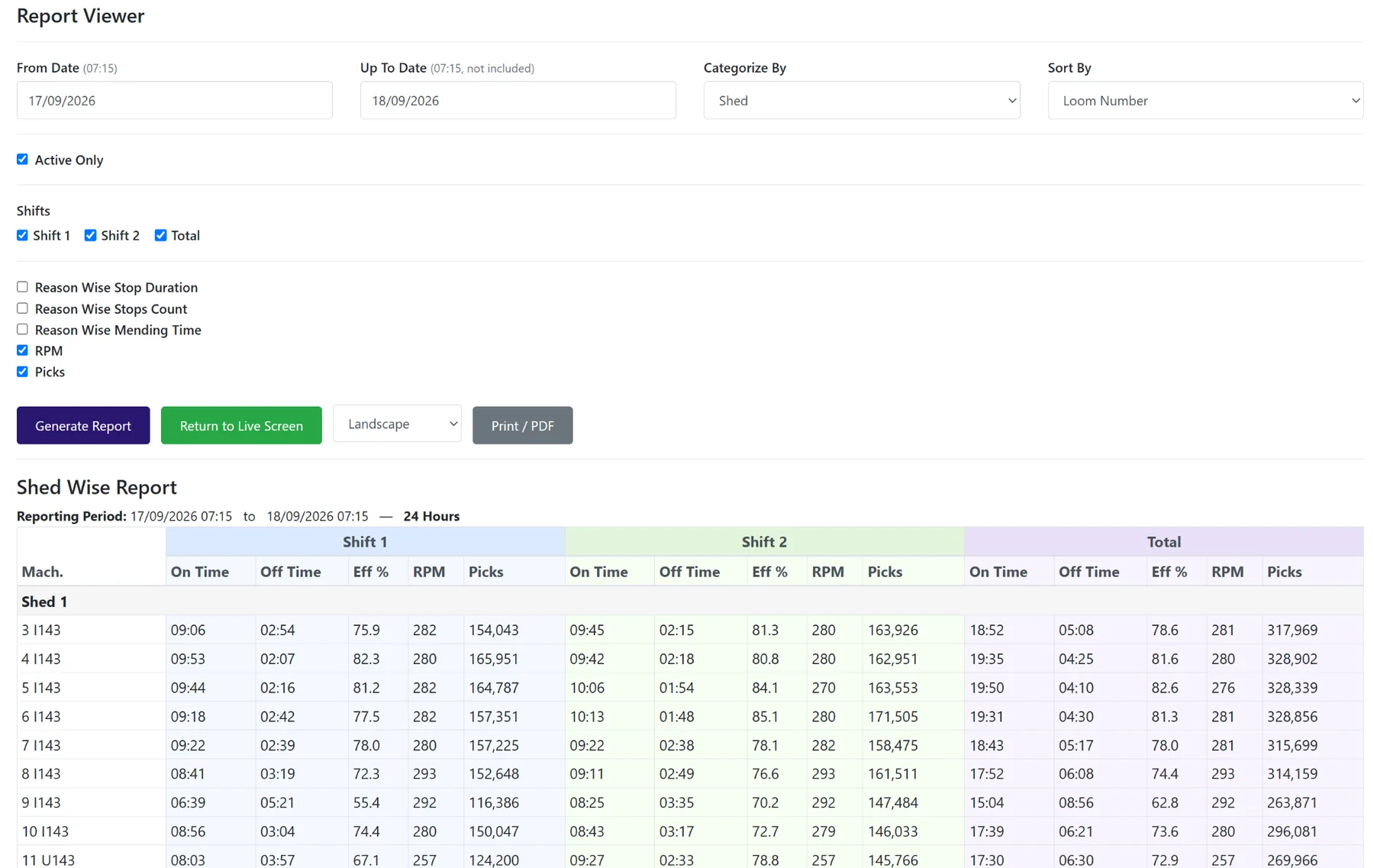The width and height of the screenshot is (1374, 868).
Task: Click the Up To Date field
Action: [x=518, y=100]
